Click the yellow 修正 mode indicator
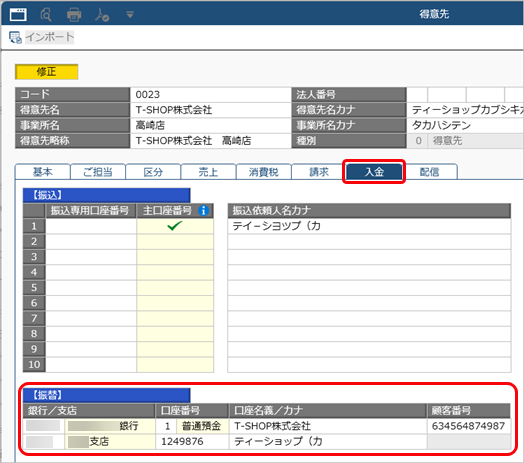The width and height of the screenshot is (524, 463). coord(46,72)
